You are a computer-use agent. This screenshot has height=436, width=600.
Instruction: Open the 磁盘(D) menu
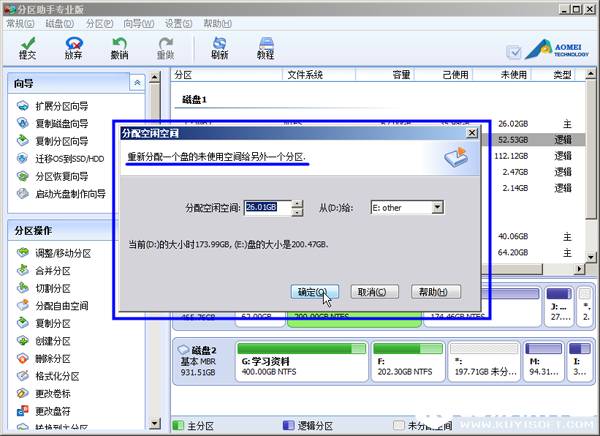pos(62,22)
